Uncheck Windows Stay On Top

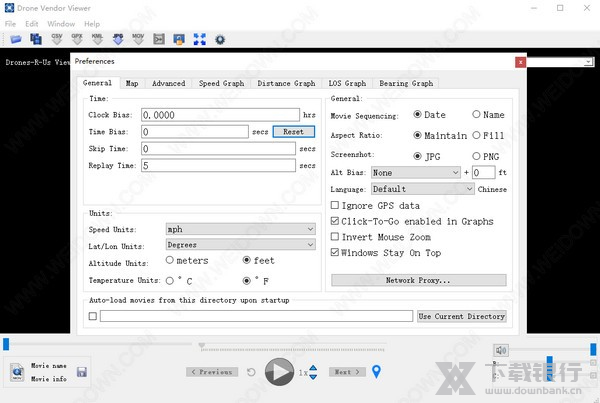336,253
